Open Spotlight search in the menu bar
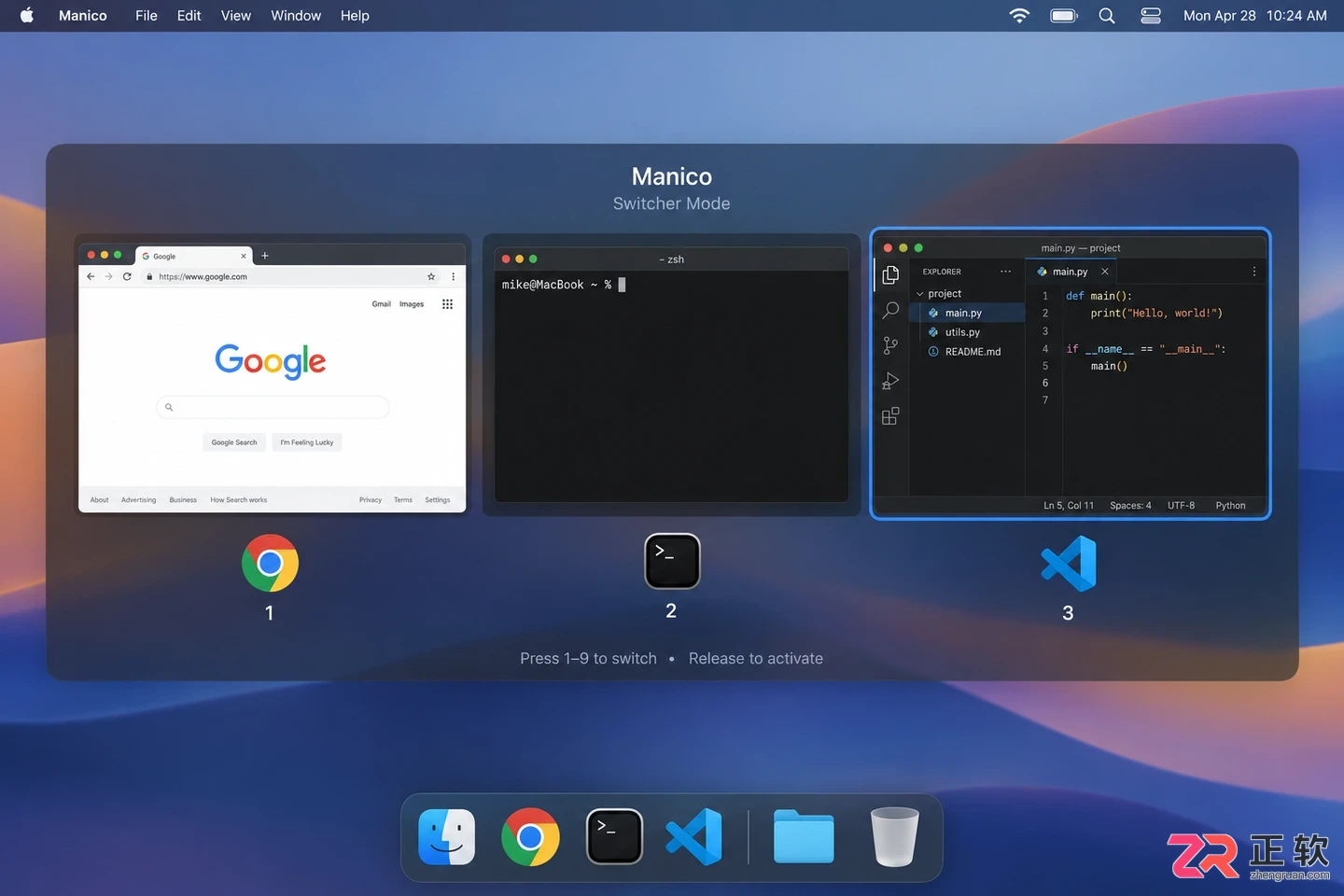 pos(1107,16)
